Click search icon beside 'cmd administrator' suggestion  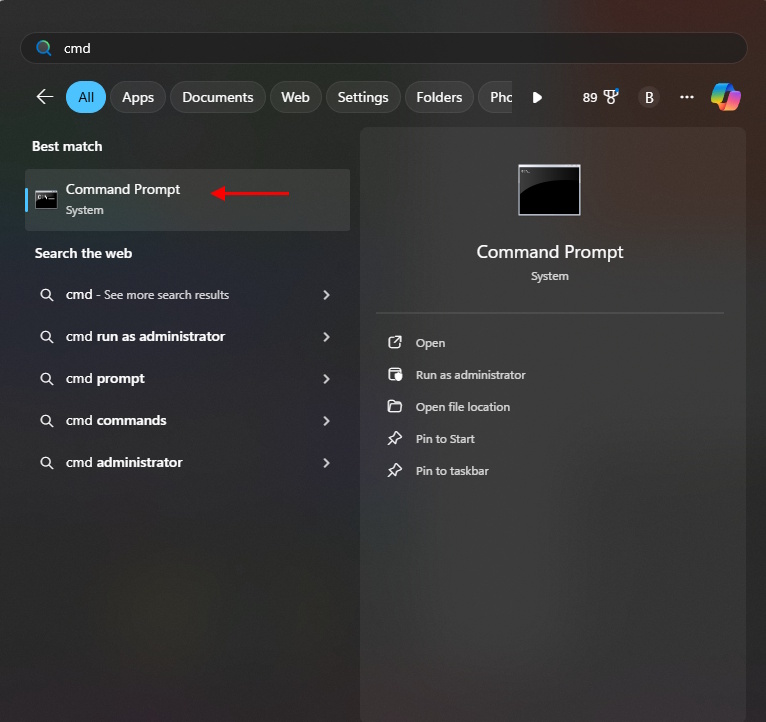pyautogui.click(x=47, y=463)
